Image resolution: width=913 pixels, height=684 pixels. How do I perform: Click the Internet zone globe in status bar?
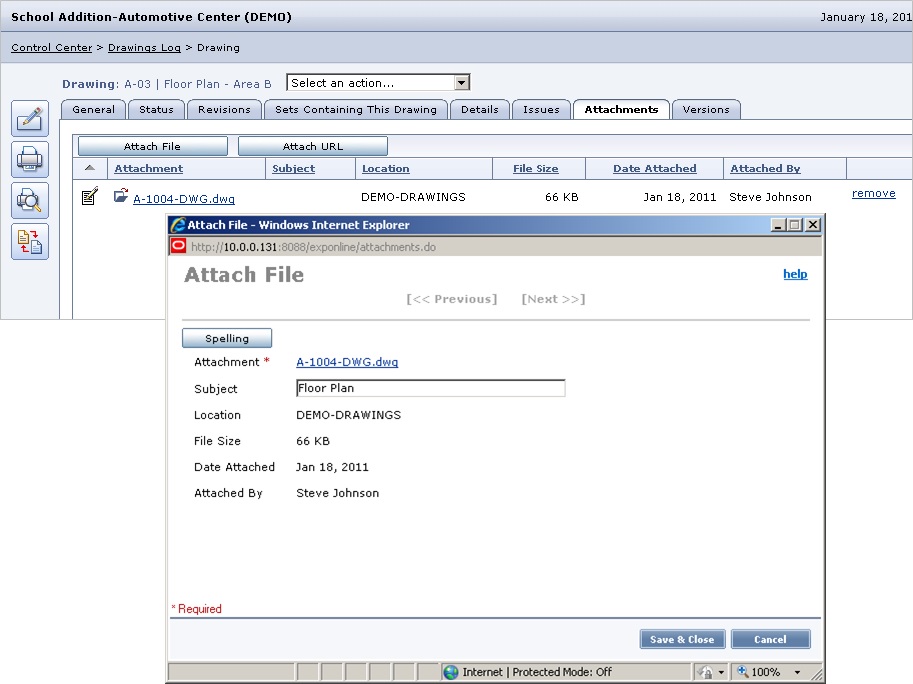(x=451, y=672)
